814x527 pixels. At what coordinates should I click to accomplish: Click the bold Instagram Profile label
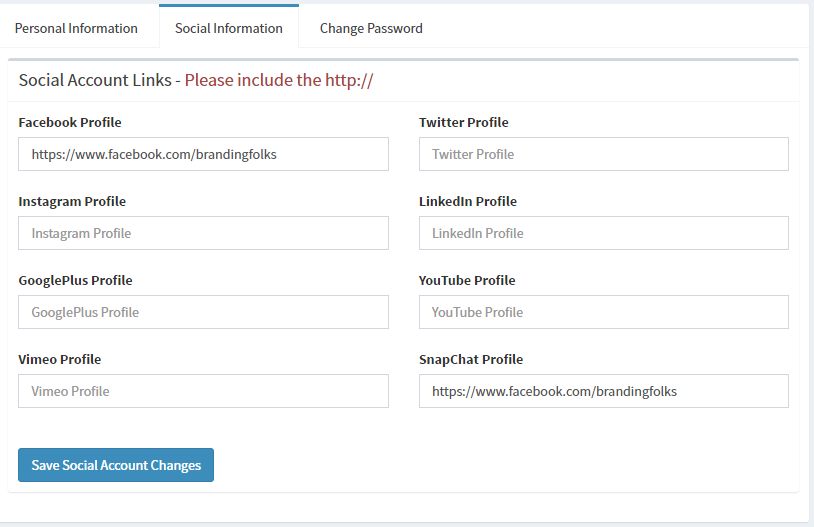coord(72,201)
